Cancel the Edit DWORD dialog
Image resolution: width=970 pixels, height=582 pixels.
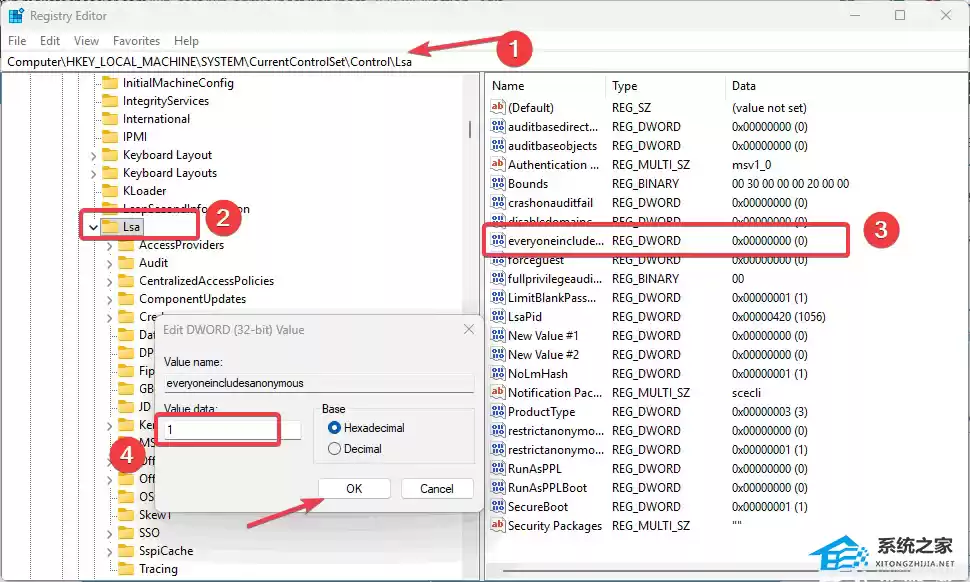437,489
